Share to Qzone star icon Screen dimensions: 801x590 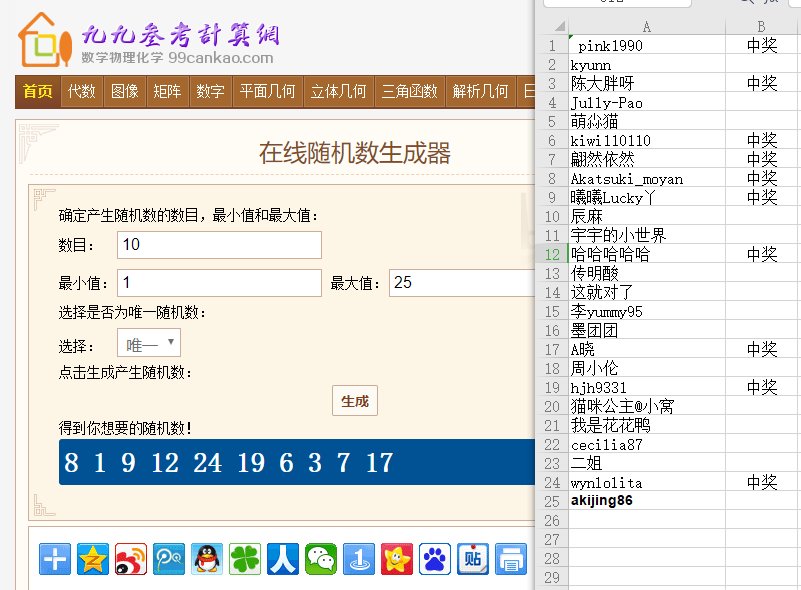tap(92, 559)
